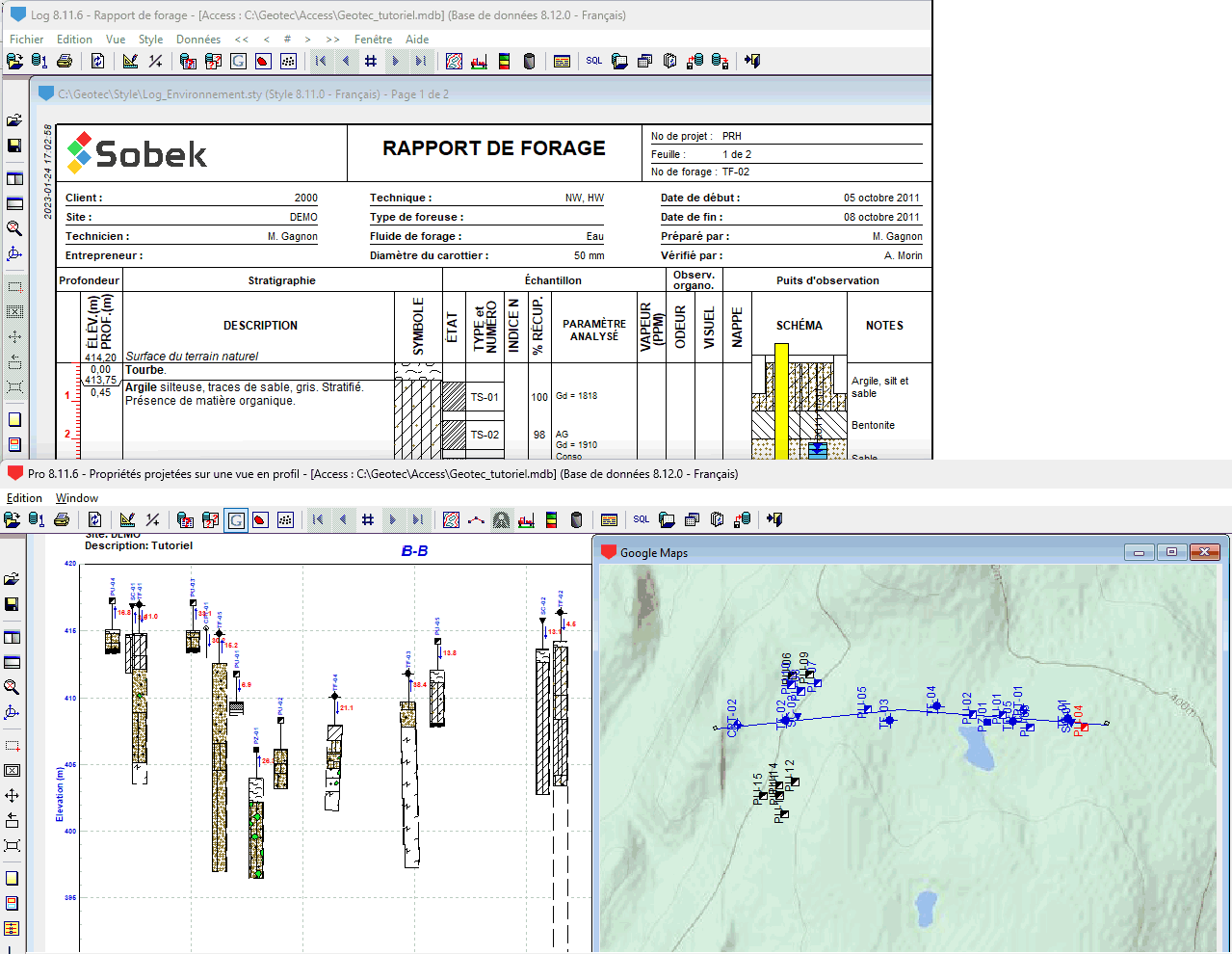Open the Aide menu in Log window
This screenshot has height=954, width=1232.
click(417, 40)
